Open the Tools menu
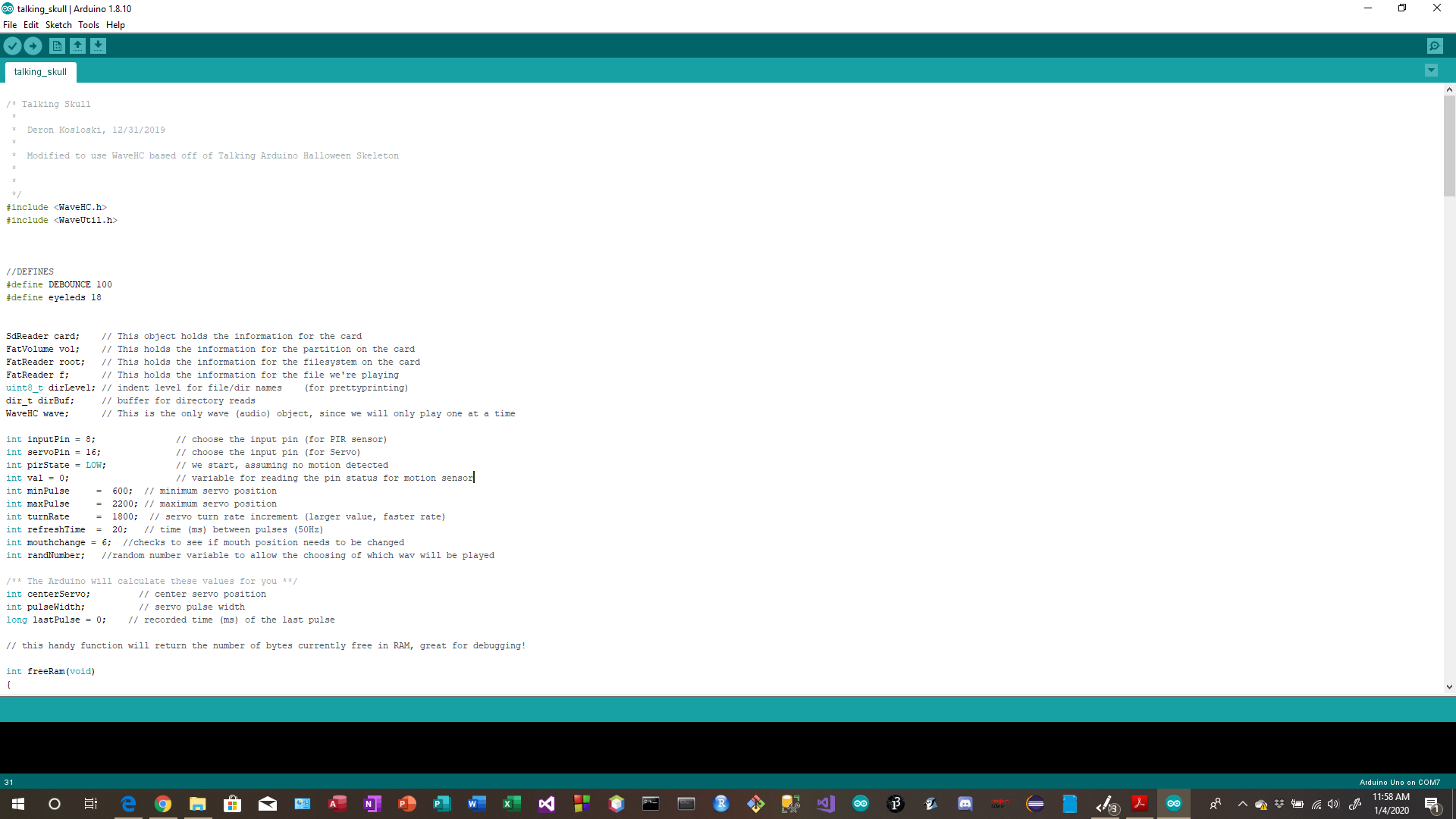Image resolution: width=1456 pixels, height=819 pixels. click(x=89, y=25)
